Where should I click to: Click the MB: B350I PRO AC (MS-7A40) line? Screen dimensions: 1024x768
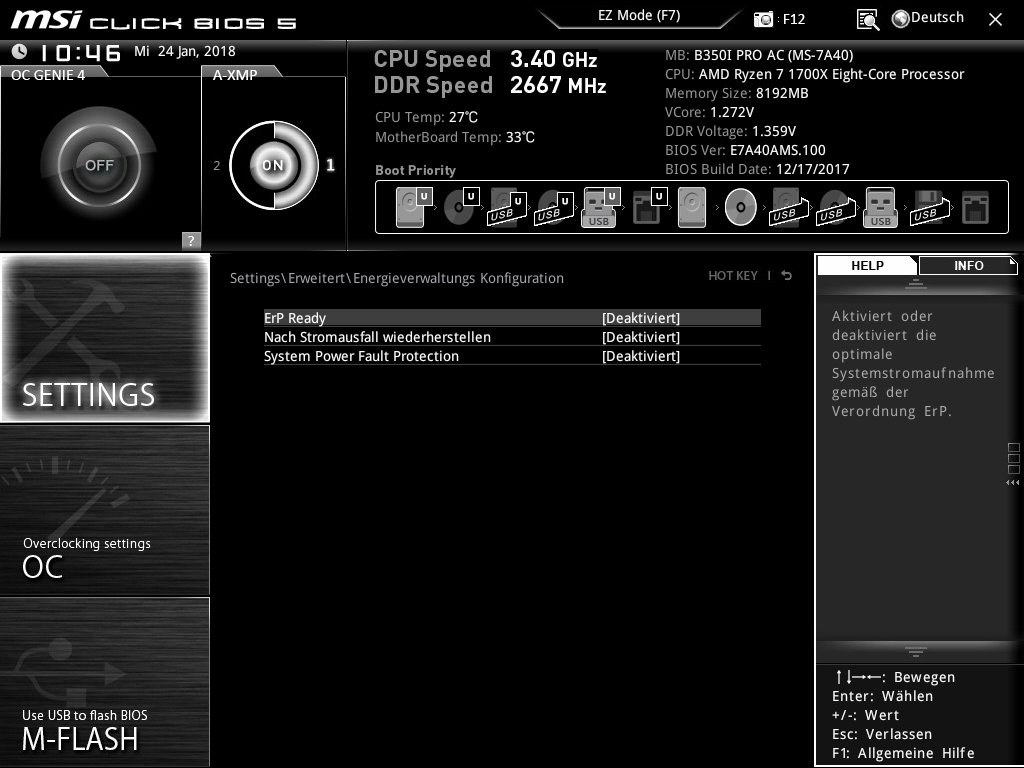[759, 56]
